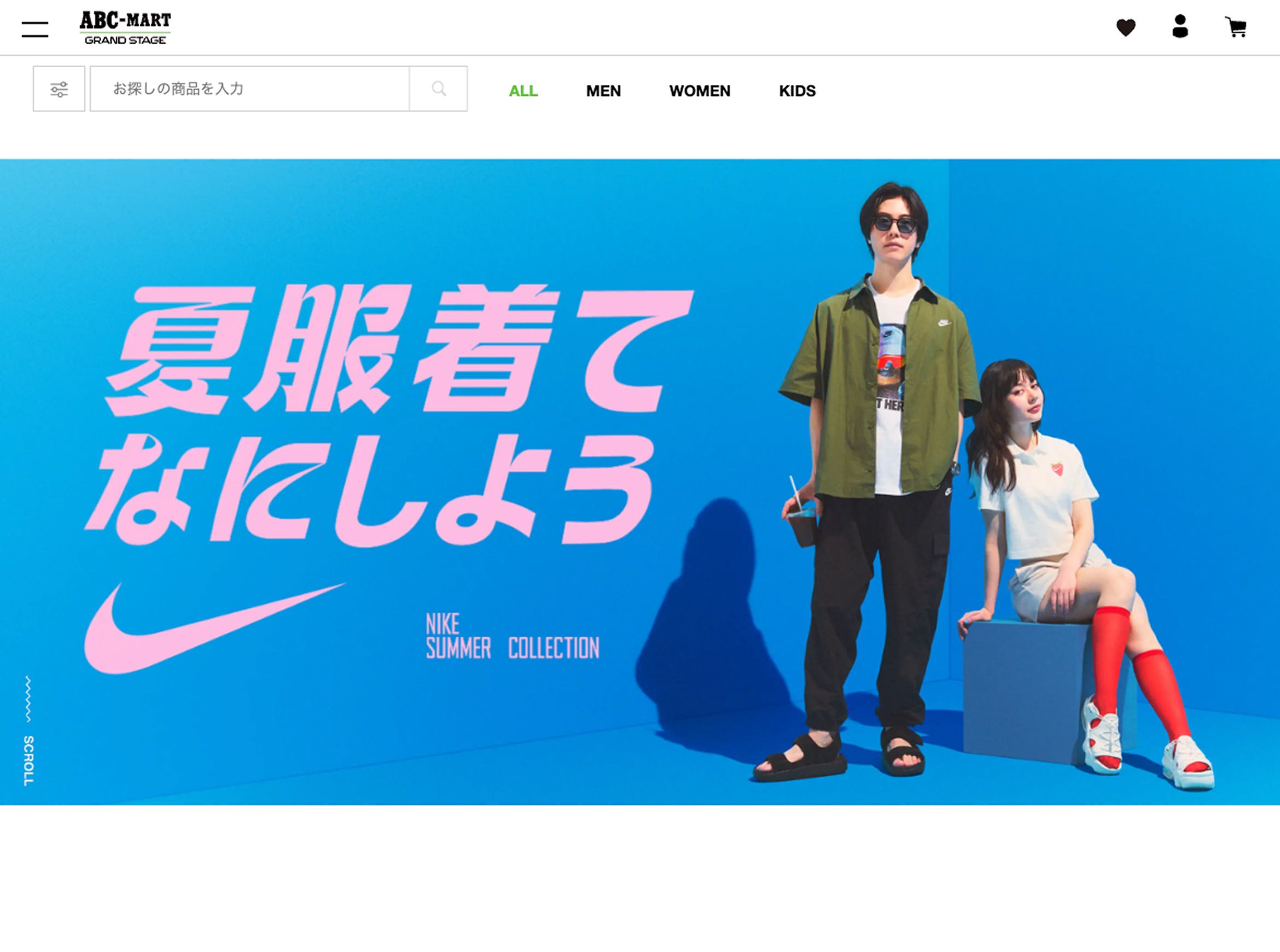1280x952 pixels.
Task: Click the ABC-MART Grand Stage logo
Action: point(125,28)
